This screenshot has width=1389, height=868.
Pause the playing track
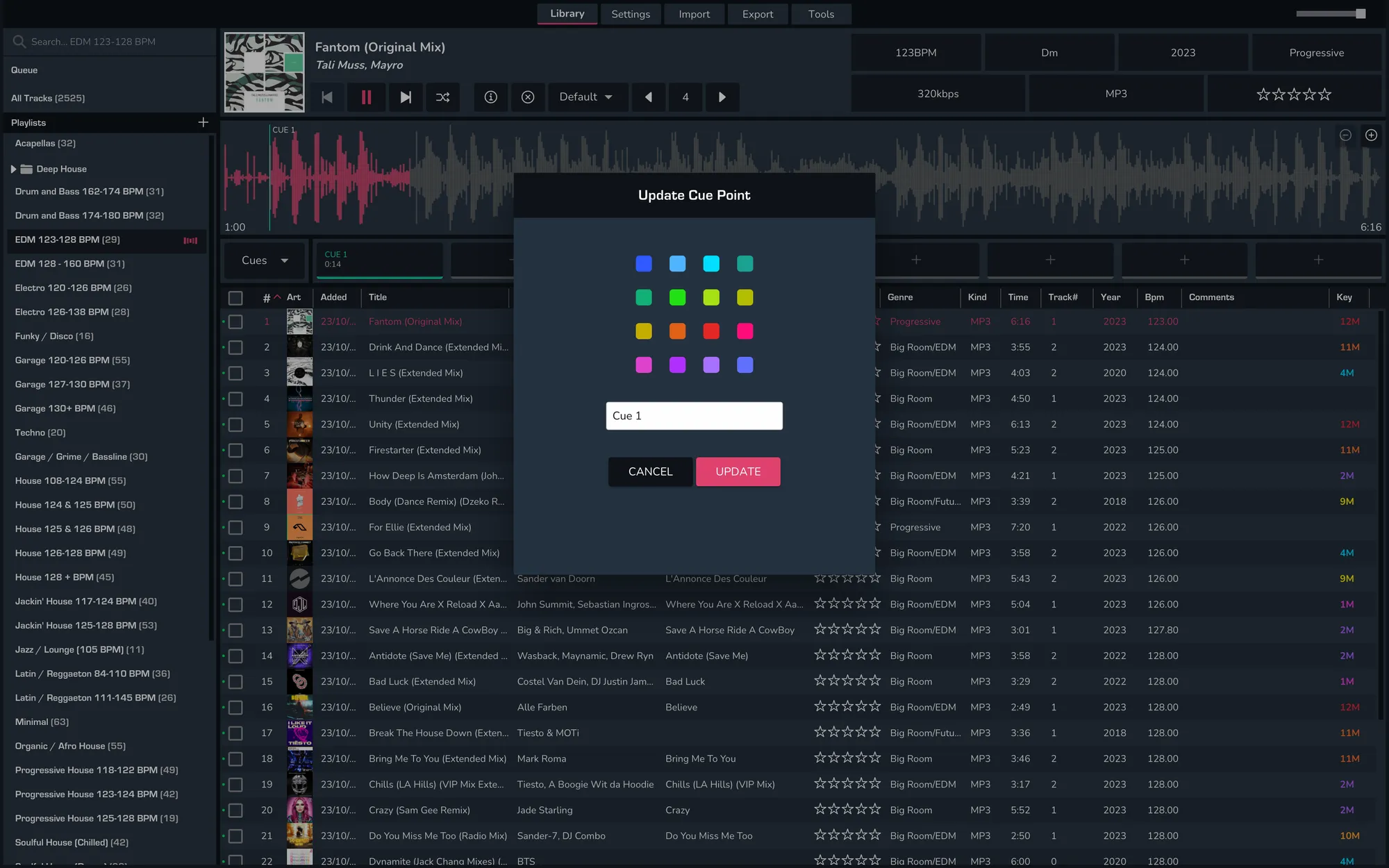(x=366, y=97)
